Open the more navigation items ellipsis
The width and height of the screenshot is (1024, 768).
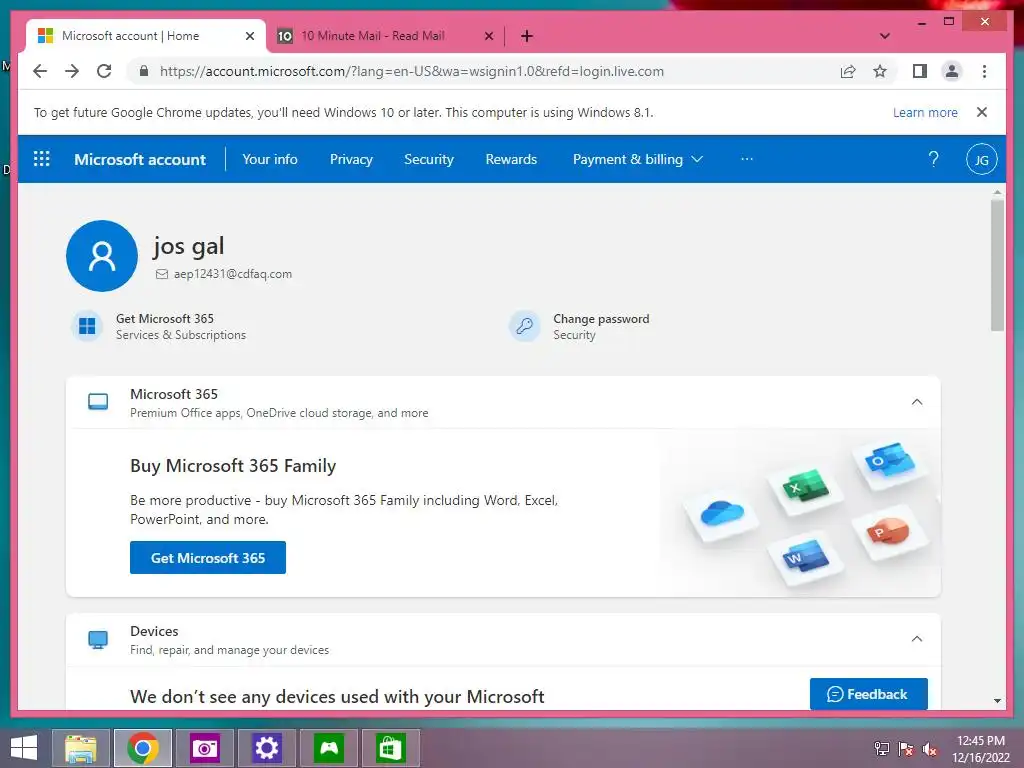[747, 159]
